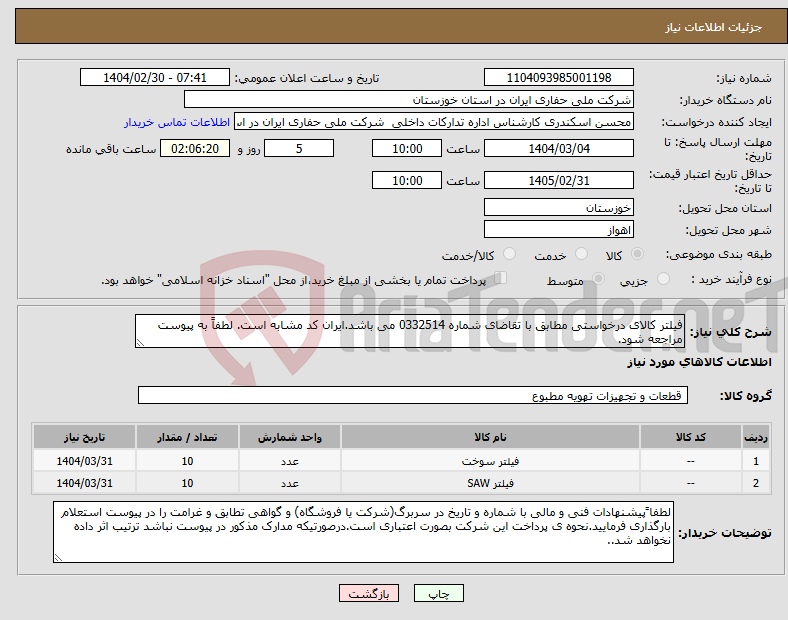Click the price validity time field 10:00
Image resolution: width=788 pixels, height=620 pixels.
(407, 180)
